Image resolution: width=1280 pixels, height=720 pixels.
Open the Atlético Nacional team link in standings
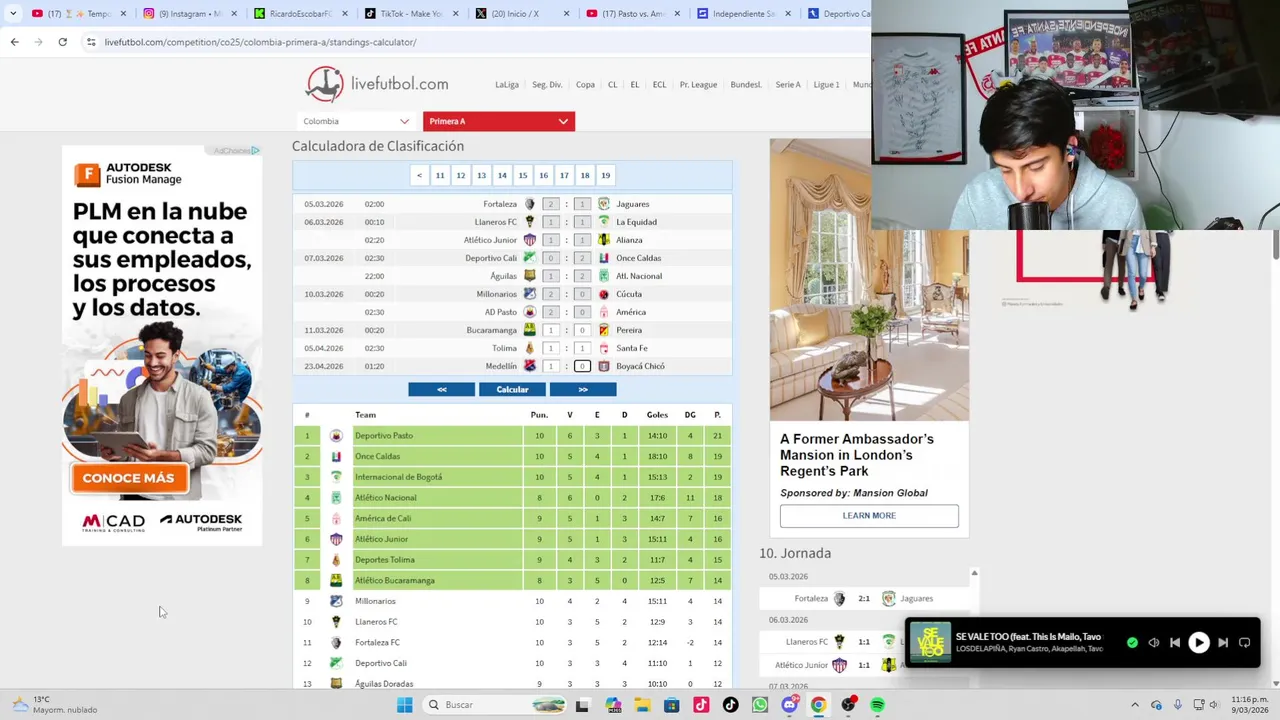pyautogui.click(x=385, y=498)
